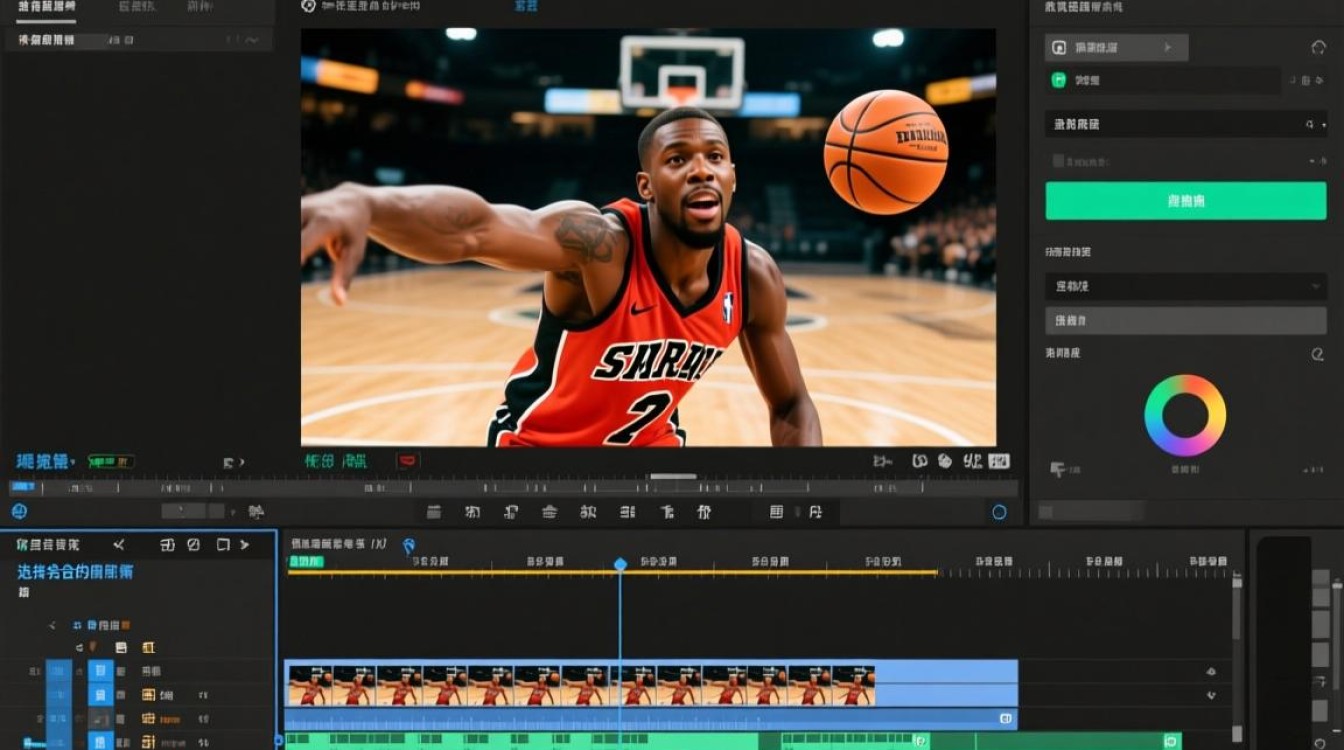Select the highlighted top row with play arrow
This screenshot has height=750, width=1344.
tap(1116, 48)
